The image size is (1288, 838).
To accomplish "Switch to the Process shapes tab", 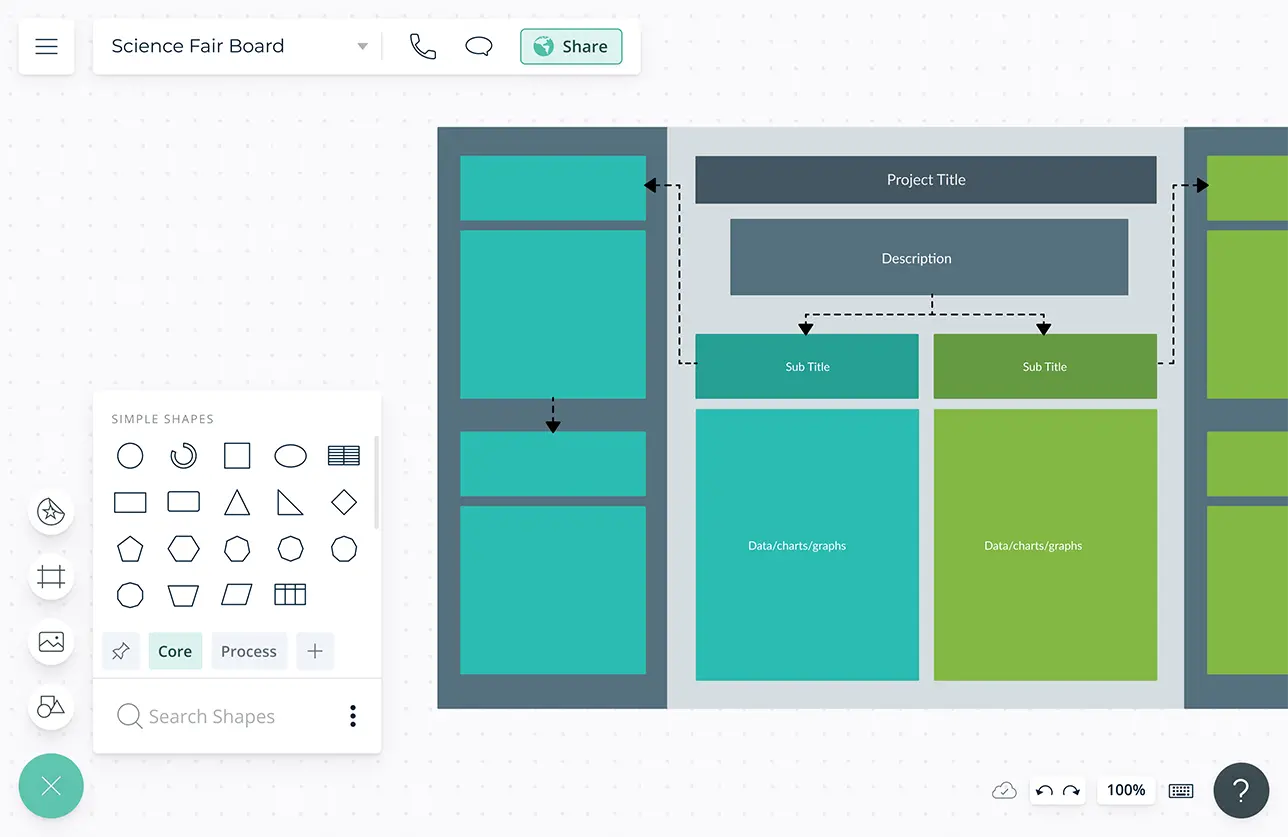I will pyautogui.click(x=249, y=651).
